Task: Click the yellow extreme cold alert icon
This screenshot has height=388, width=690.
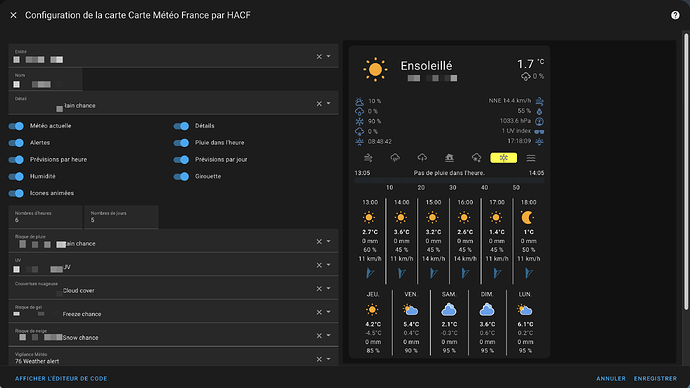Action: 503,157
